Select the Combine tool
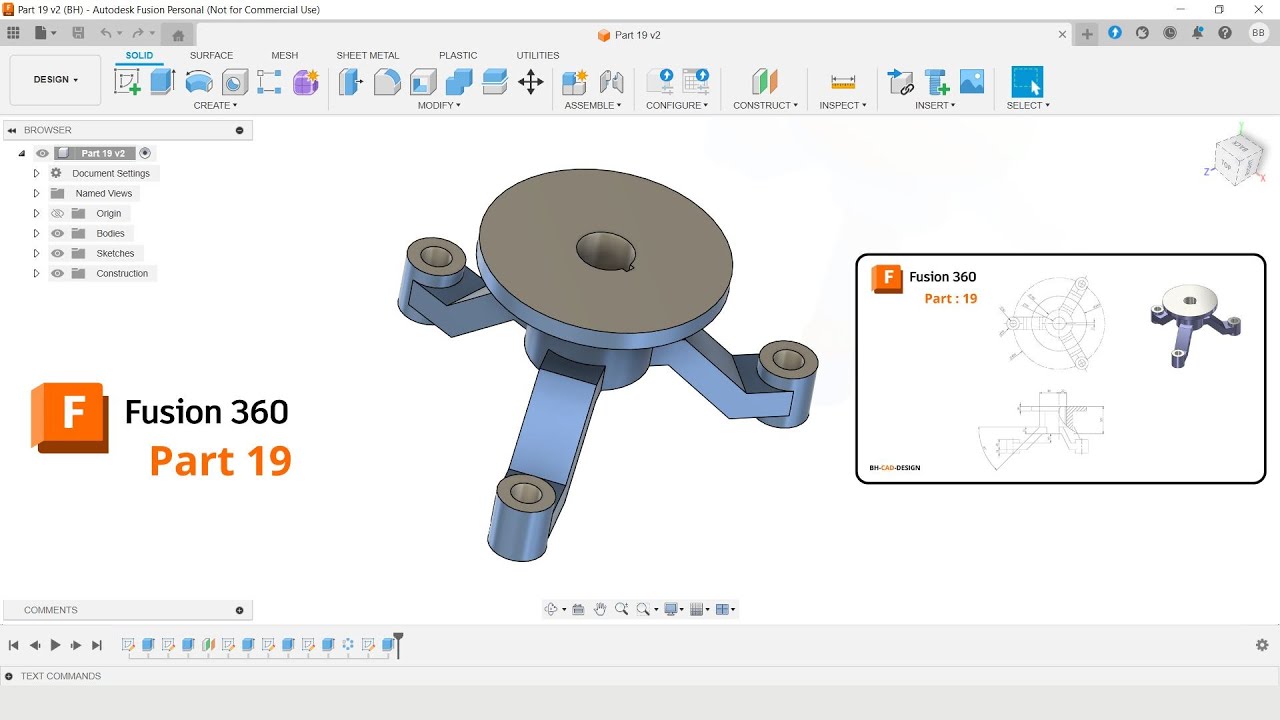This screenshot has width=1280, height=720. click(x=459, y=82)
